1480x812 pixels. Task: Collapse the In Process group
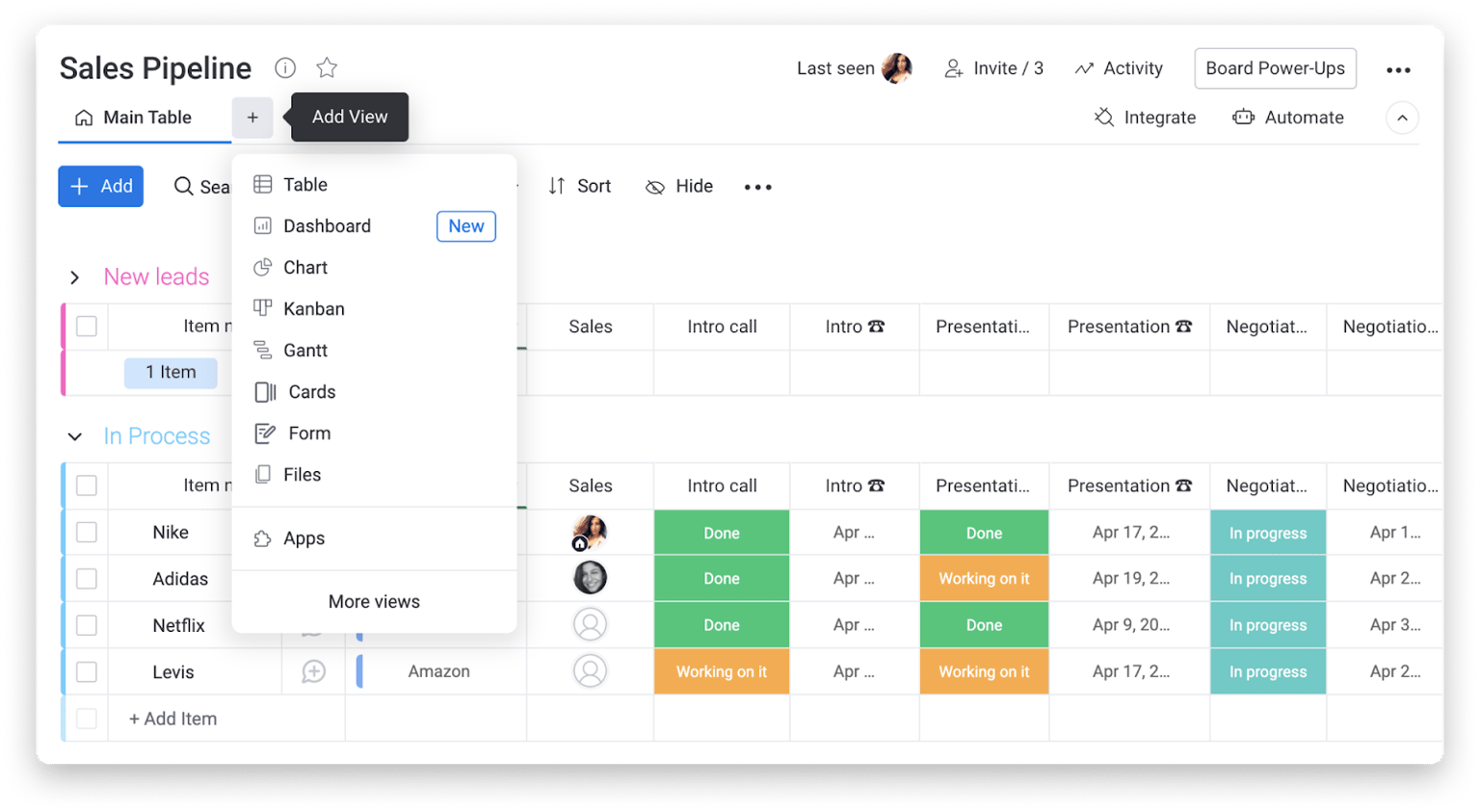click(x=74, y=435)
